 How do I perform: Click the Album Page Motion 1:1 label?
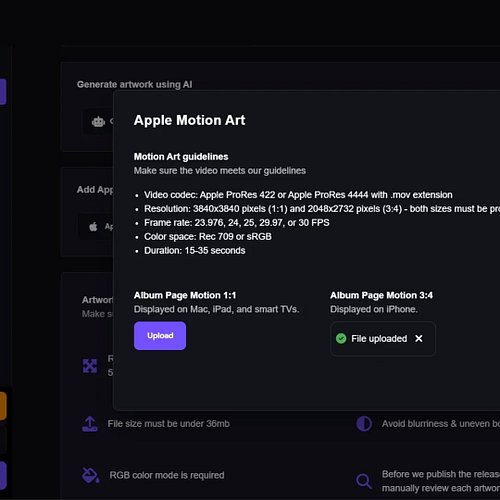185,295
